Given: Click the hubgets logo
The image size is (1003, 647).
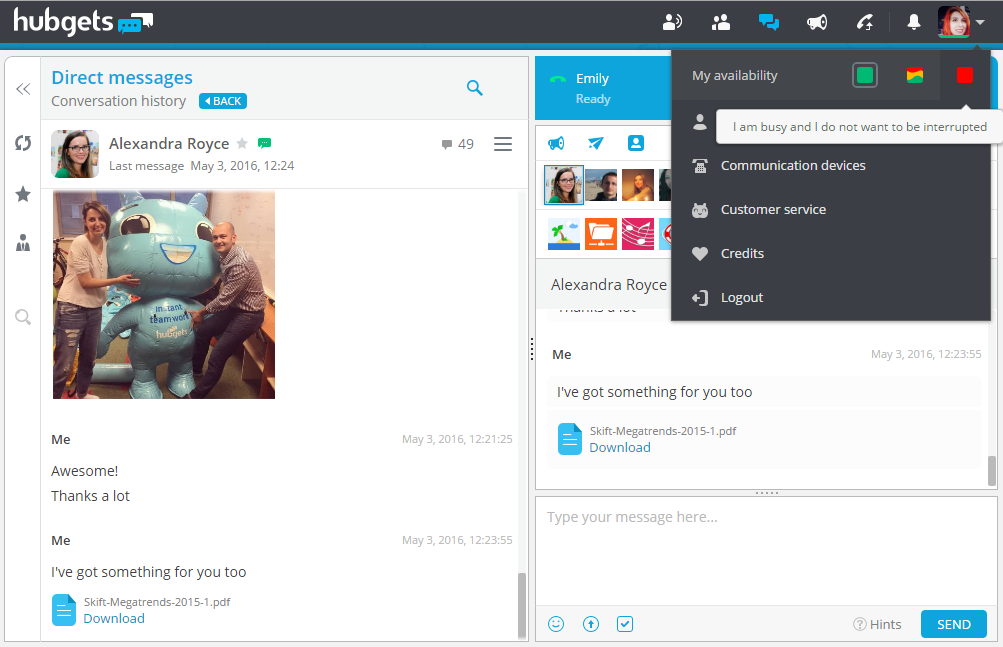Looking at the screenshot, I should coord(83,22).
